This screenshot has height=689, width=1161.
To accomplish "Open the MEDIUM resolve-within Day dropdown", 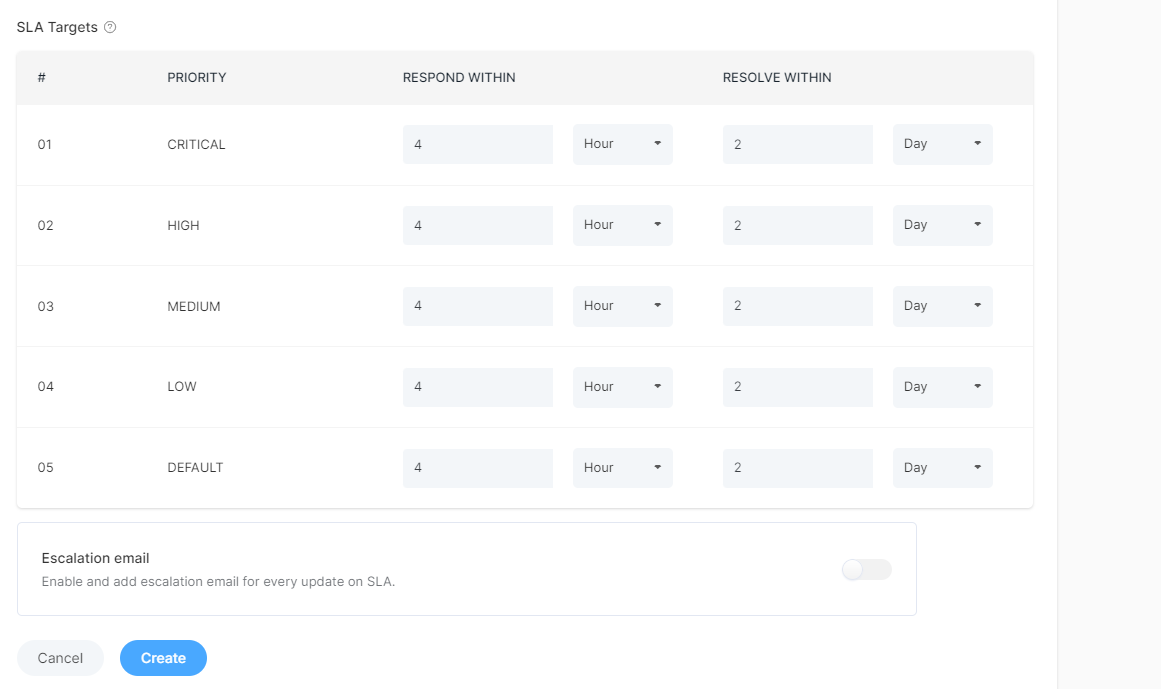I will pos(943,306).
